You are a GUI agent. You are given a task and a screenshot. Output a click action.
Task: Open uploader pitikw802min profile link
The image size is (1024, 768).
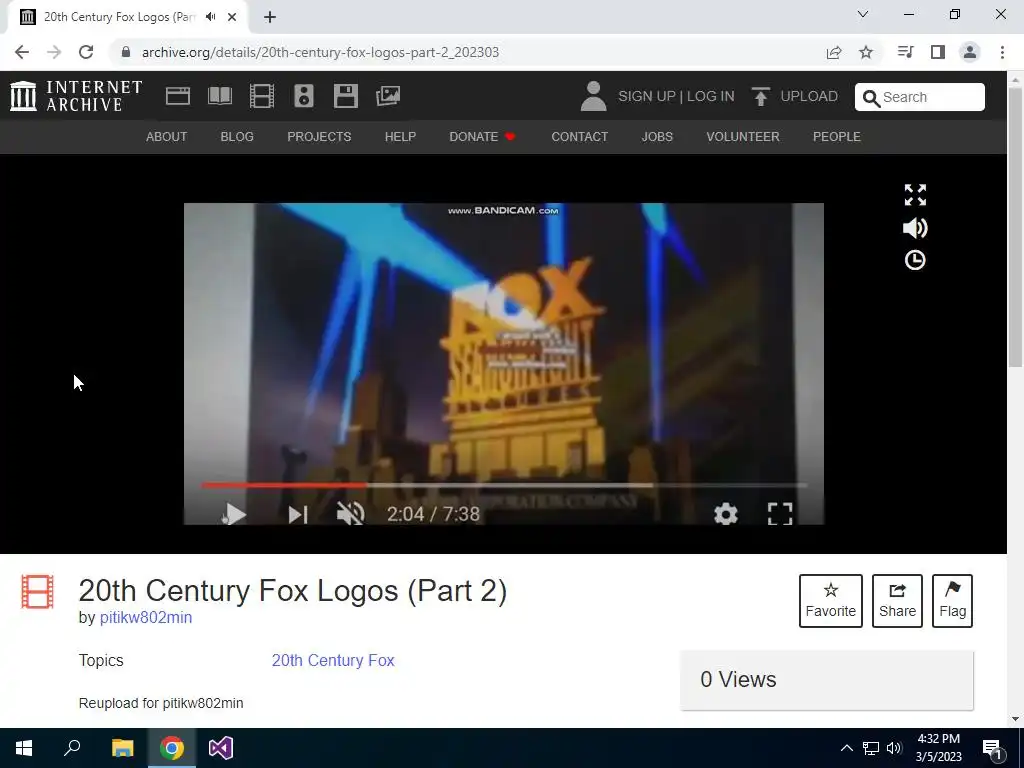[146, 618]
